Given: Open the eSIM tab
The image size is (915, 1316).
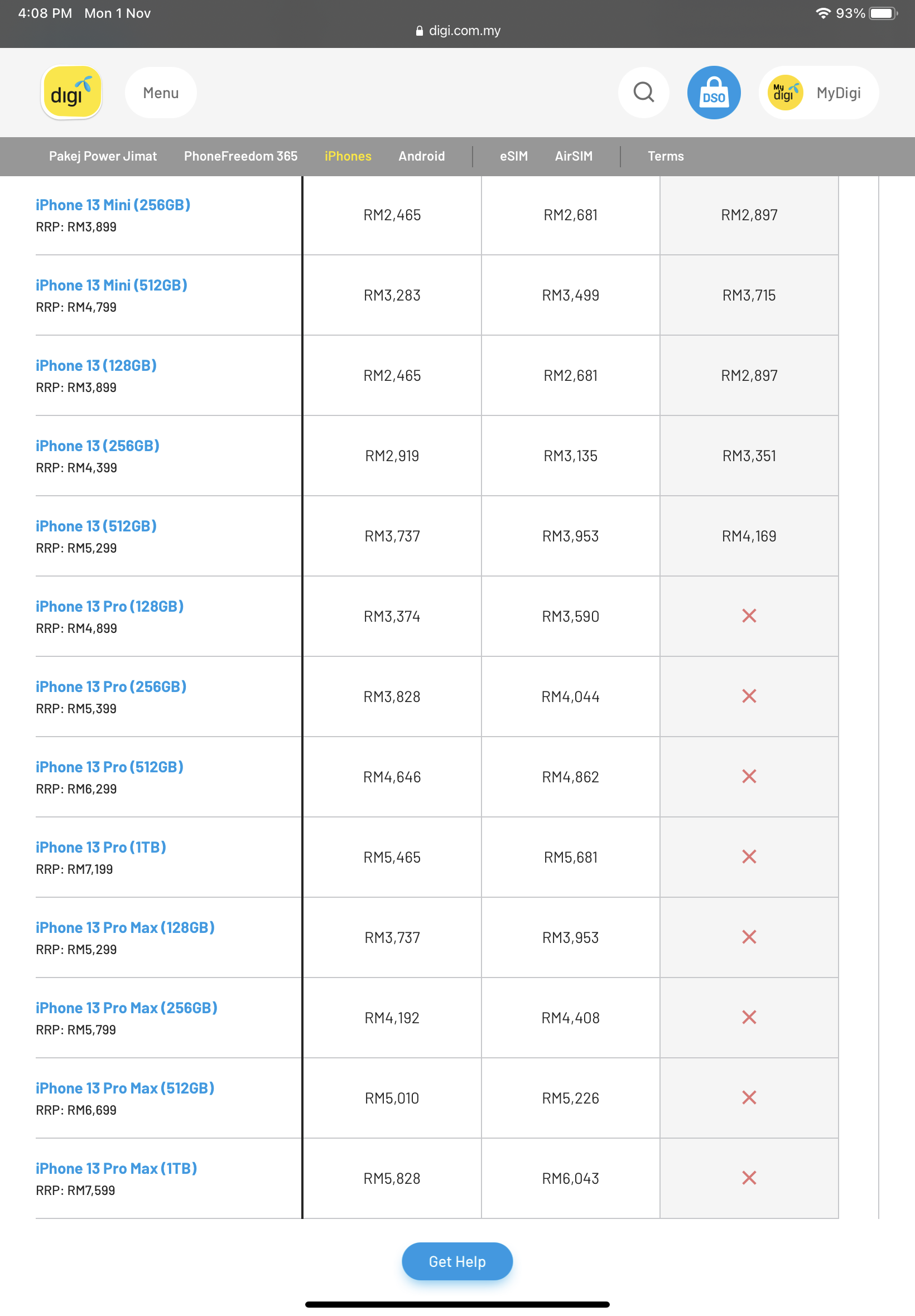Looking at the screenshot, I should 513,156.
